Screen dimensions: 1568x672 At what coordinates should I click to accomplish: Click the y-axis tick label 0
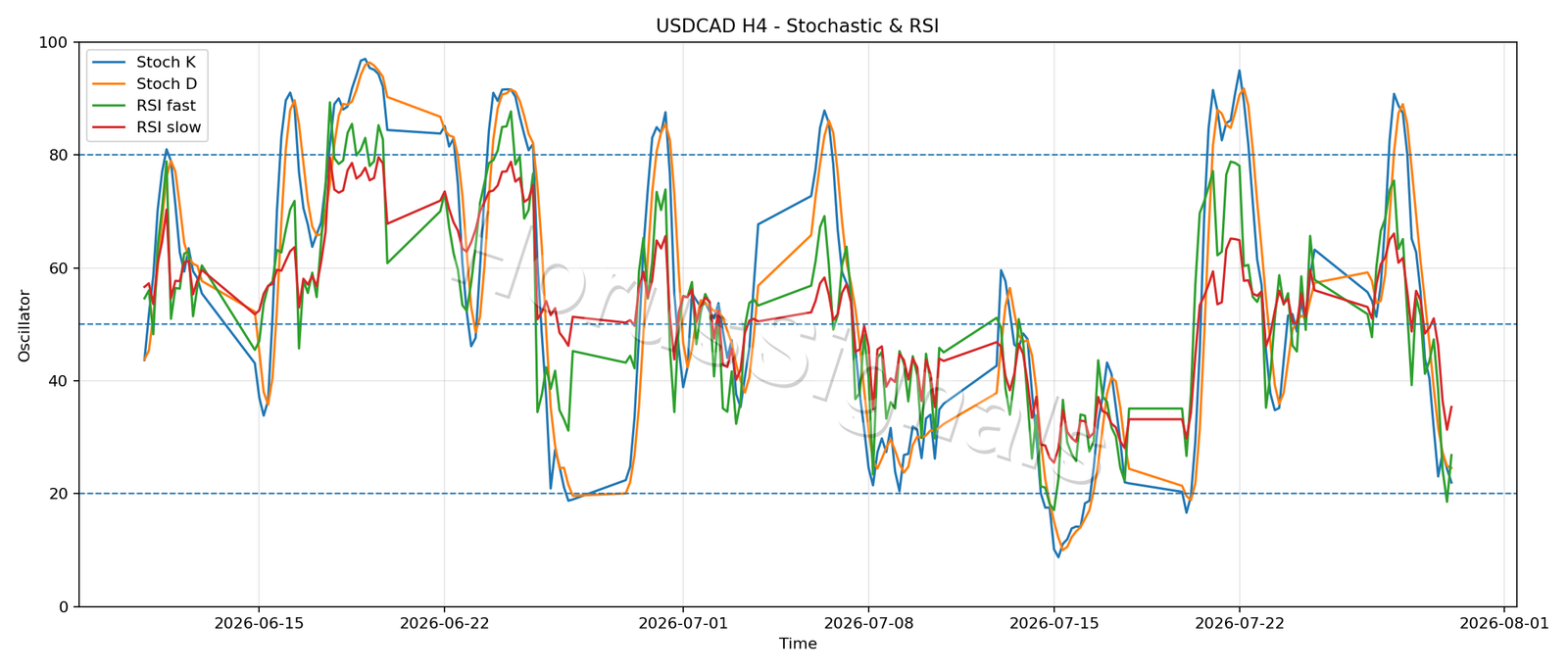click(64, 607)
